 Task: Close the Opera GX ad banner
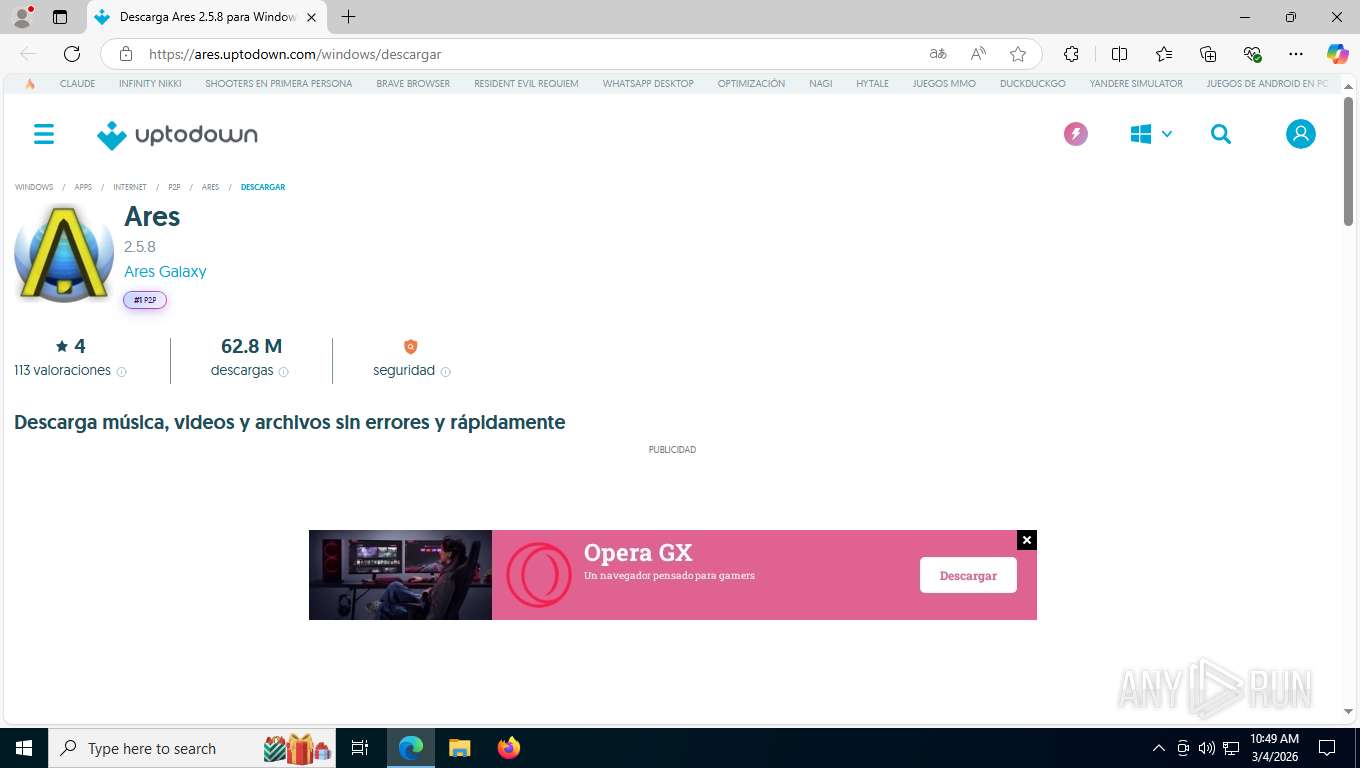pos(1027,540)
